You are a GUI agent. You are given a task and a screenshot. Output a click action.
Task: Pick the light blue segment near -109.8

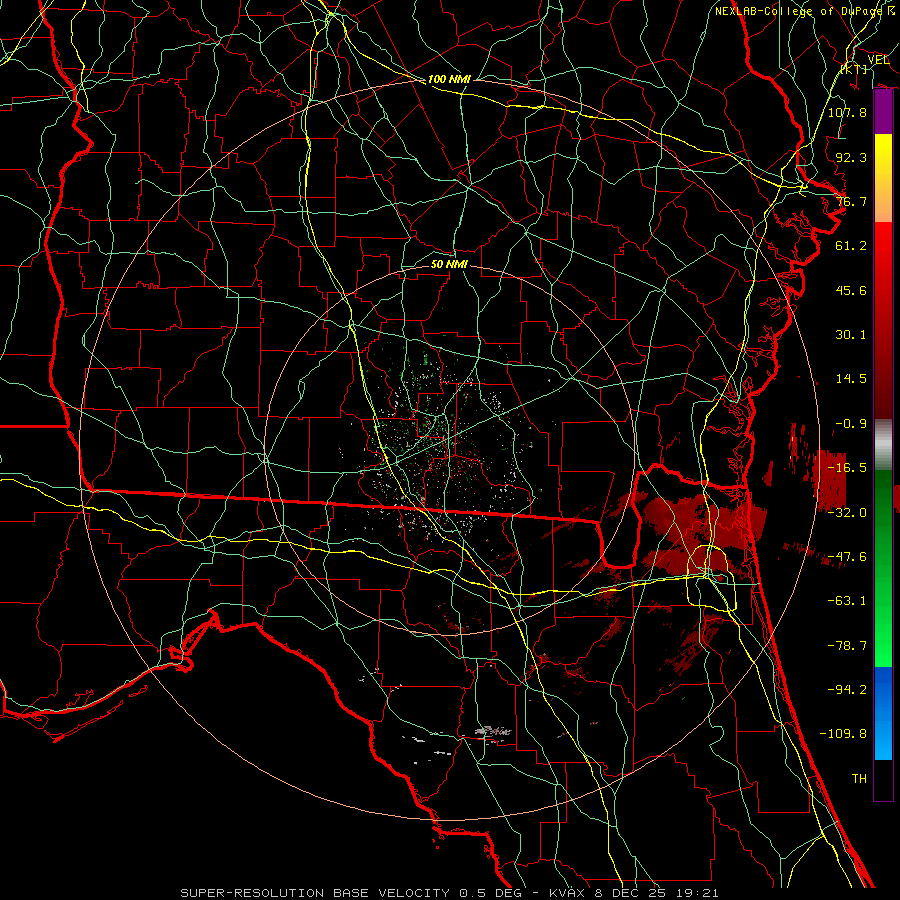[883, 738]
